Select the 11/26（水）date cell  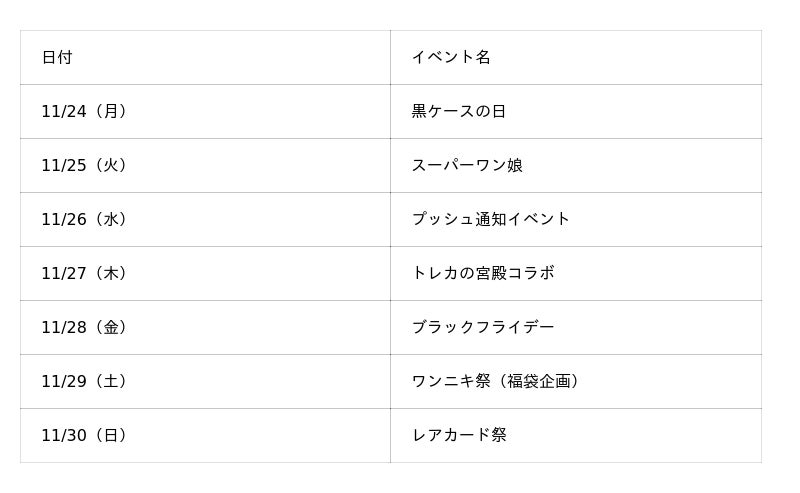point(85,220)
